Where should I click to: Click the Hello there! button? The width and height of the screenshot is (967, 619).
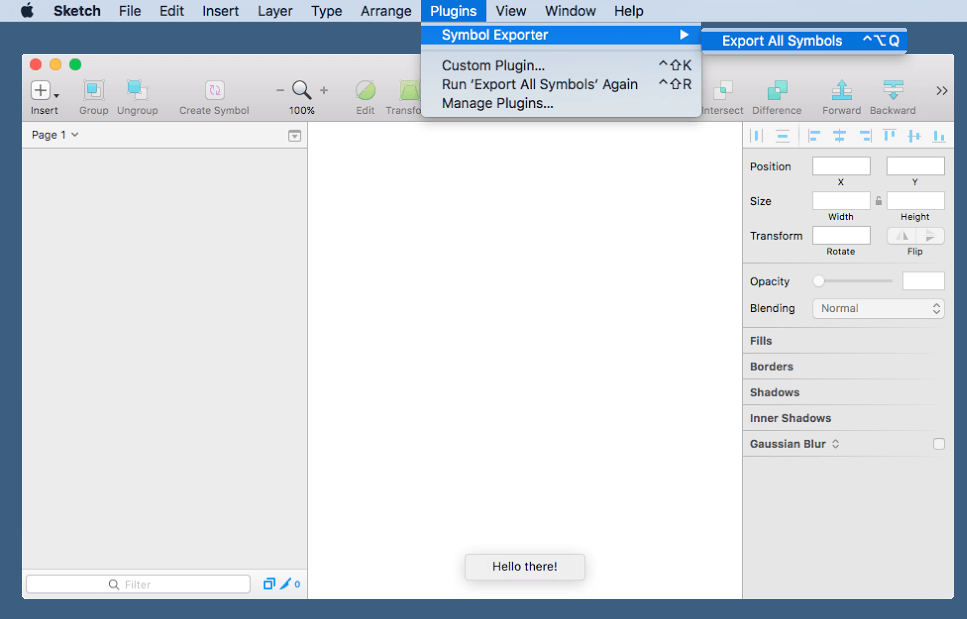coord(524,567)
